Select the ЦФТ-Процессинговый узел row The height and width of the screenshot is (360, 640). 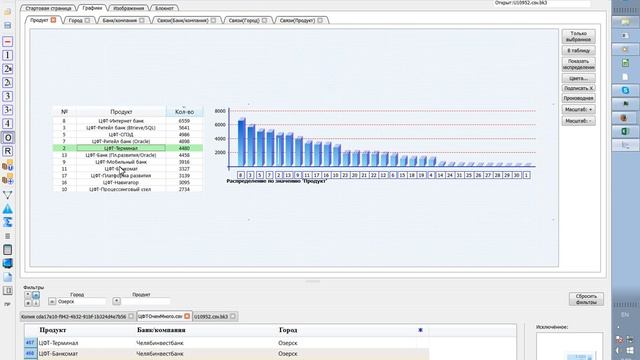(x=128, y=189)
